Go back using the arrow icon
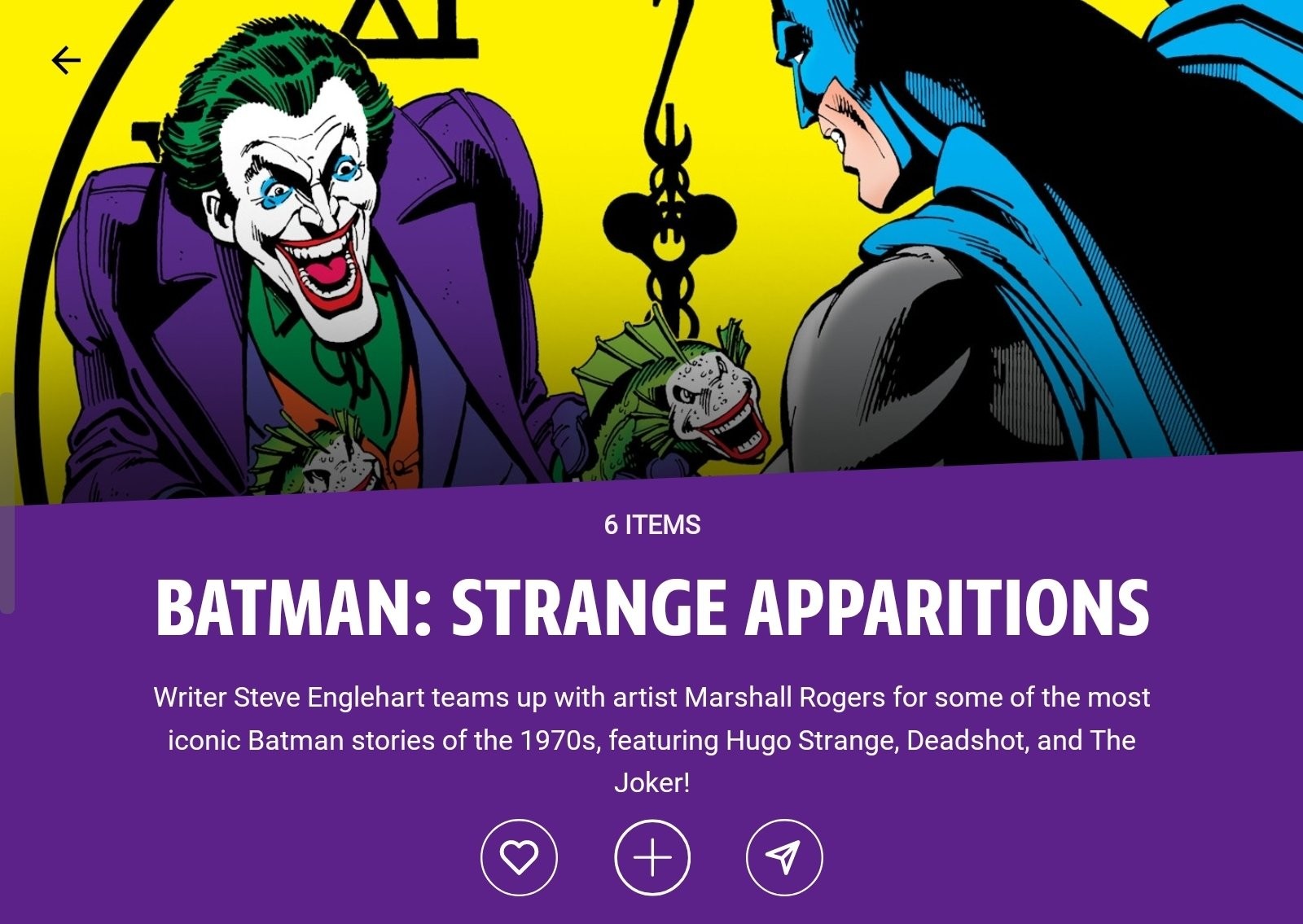1303x924 pixels. pyautogui.click(x=66, y=60)
